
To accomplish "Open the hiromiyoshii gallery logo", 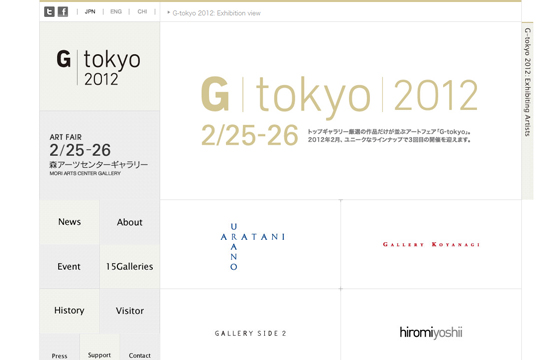I will pos(431,332).
